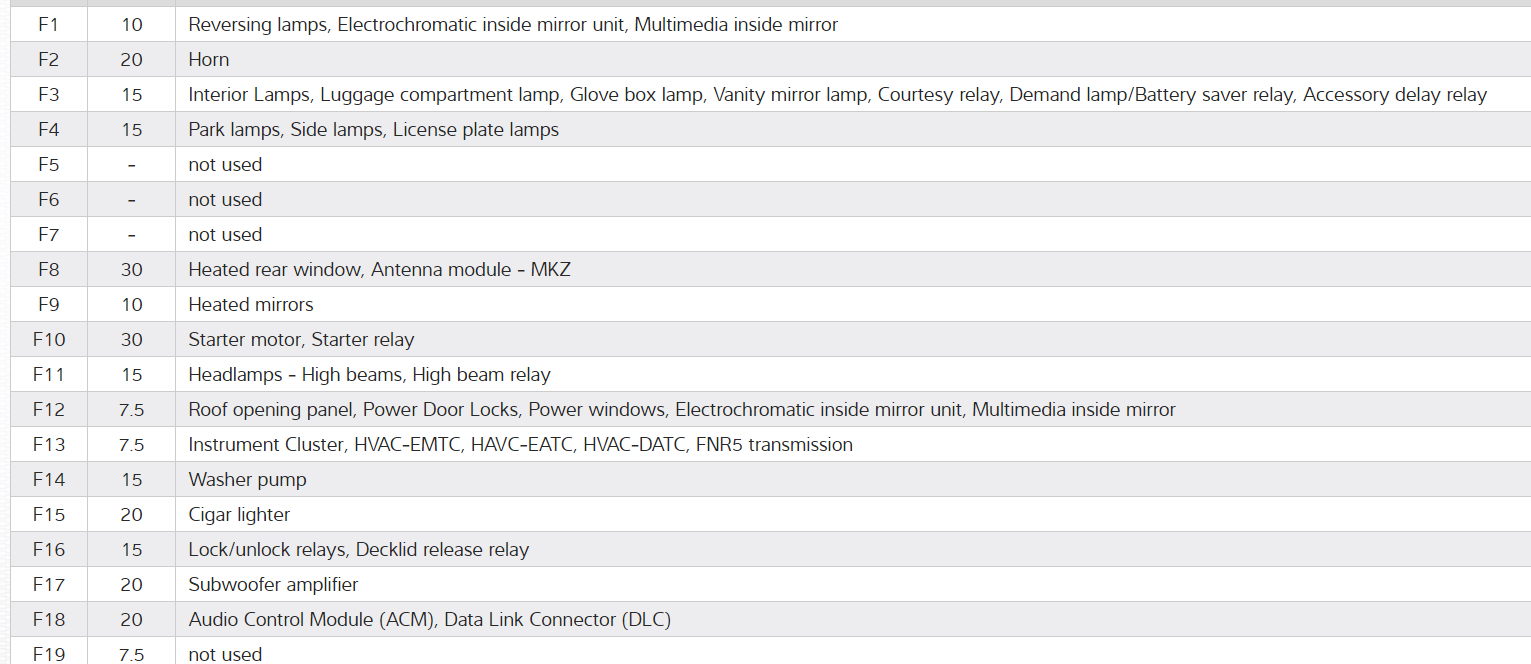Click the F3 Interior Lamps description

coord(837,95)
